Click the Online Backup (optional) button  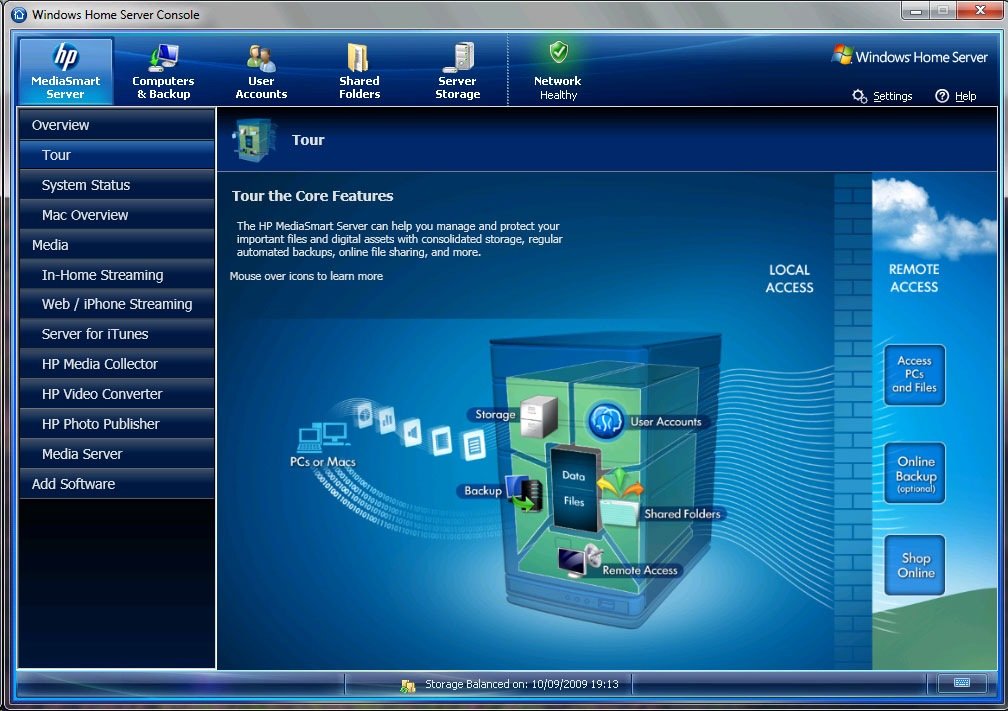pos(914,473)
